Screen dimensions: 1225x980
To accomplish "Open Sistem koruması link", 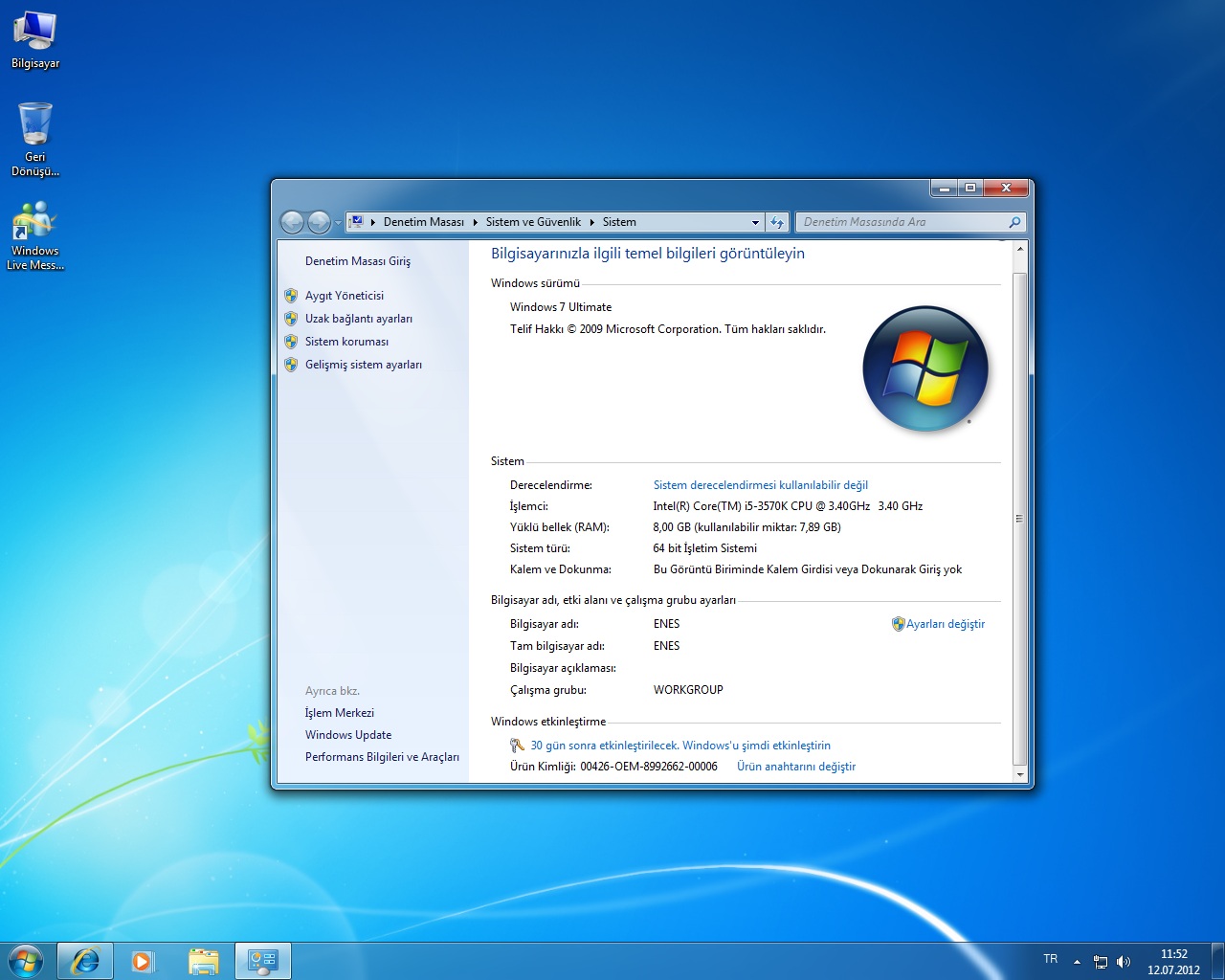I will pyautogui.click(x=346, y=342).
